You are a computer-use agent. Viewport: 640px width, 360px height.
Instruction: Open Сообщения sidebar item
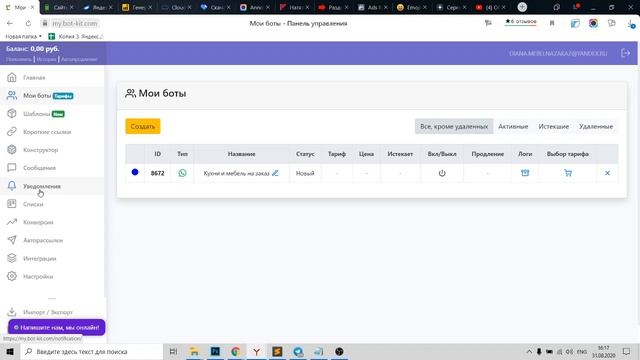pos(39,168)
